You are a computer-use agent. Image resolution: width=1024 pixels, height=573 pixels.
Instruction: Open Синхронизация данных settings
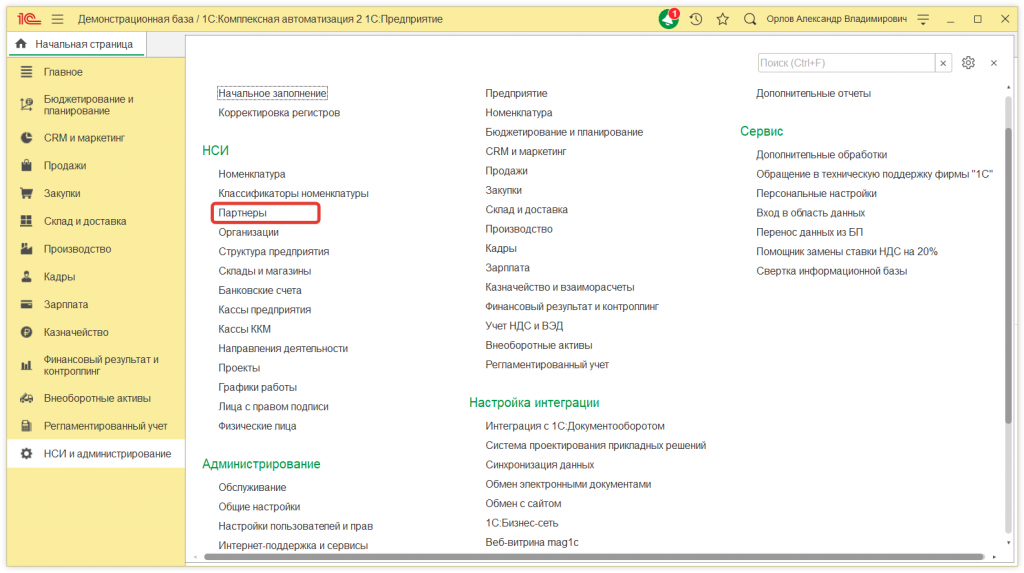[539, 465]
